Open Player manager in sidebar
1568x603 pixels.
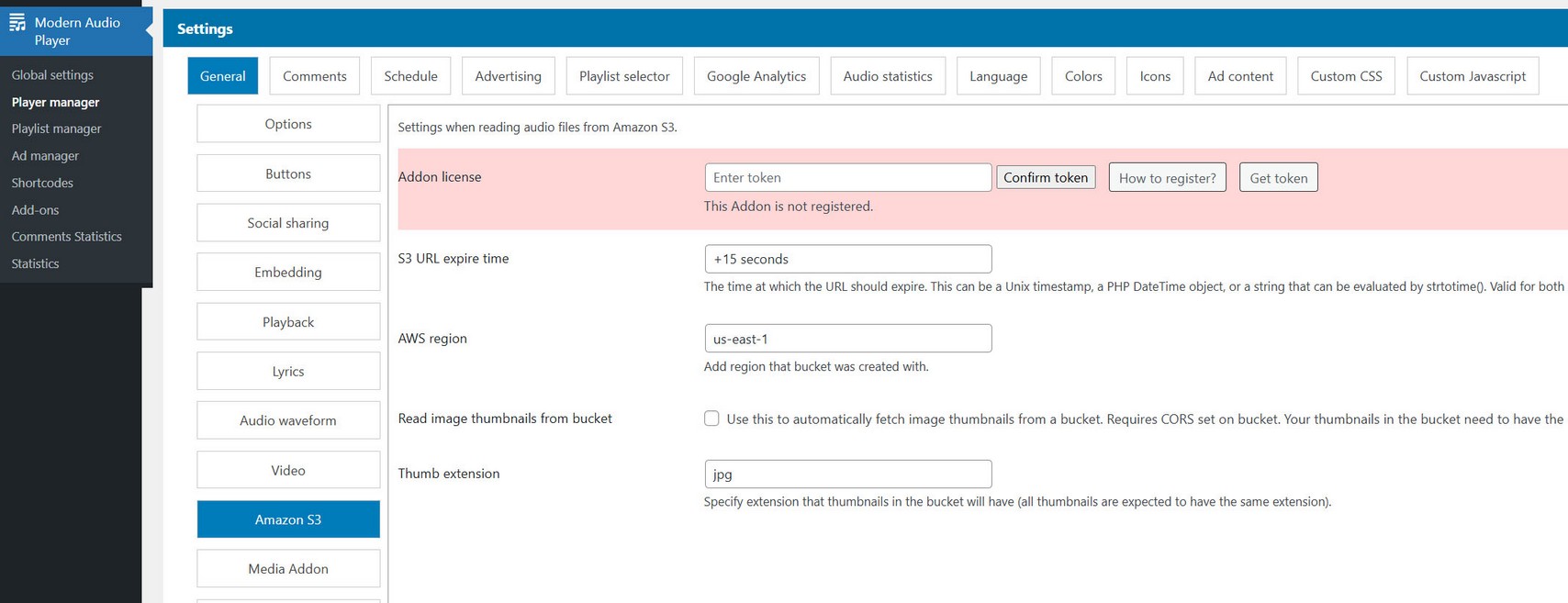coord(55,102)
